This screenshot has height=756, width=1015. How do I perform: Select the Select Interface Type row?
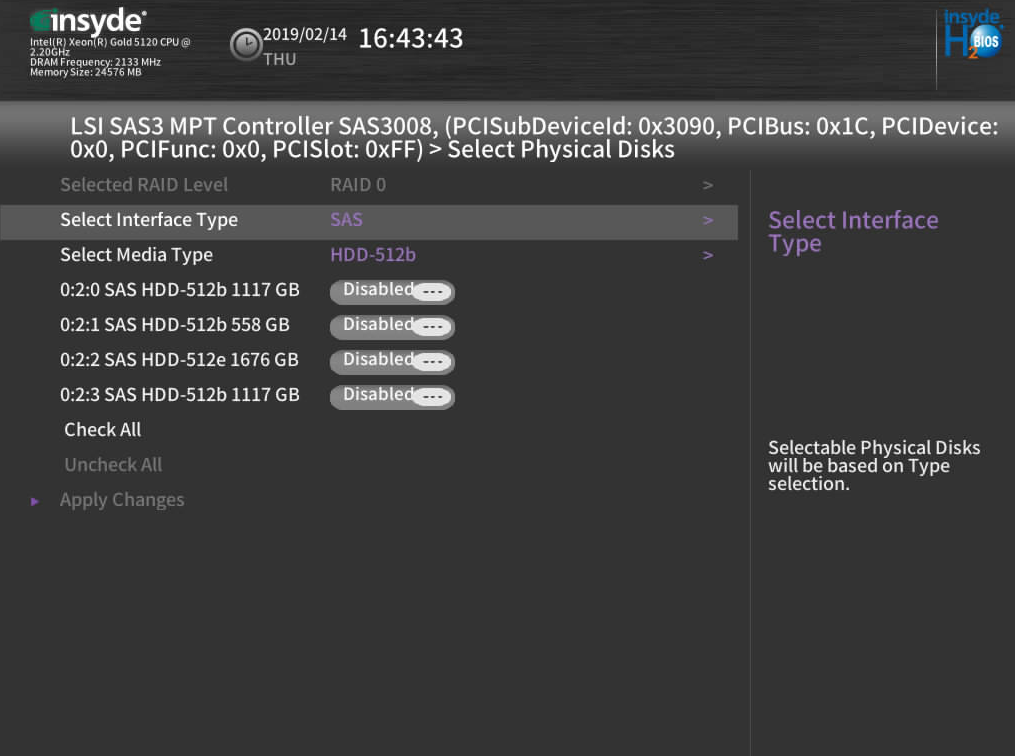[149, 221]
